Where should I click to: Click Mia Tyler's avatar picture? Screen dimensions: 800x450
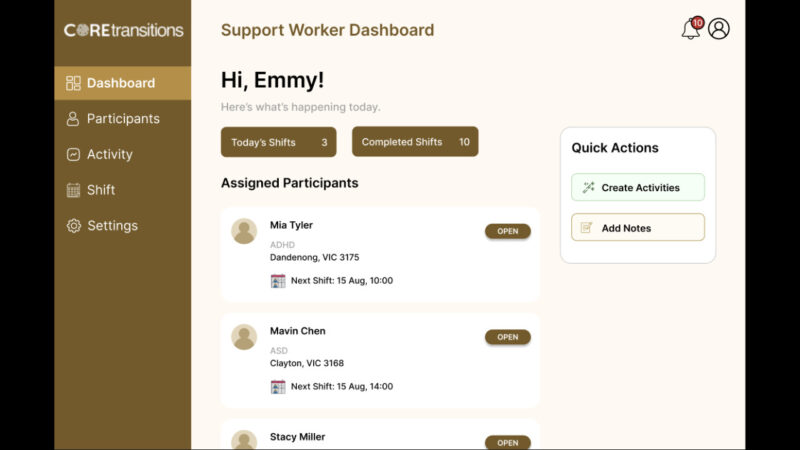click(x=244, y=231)
